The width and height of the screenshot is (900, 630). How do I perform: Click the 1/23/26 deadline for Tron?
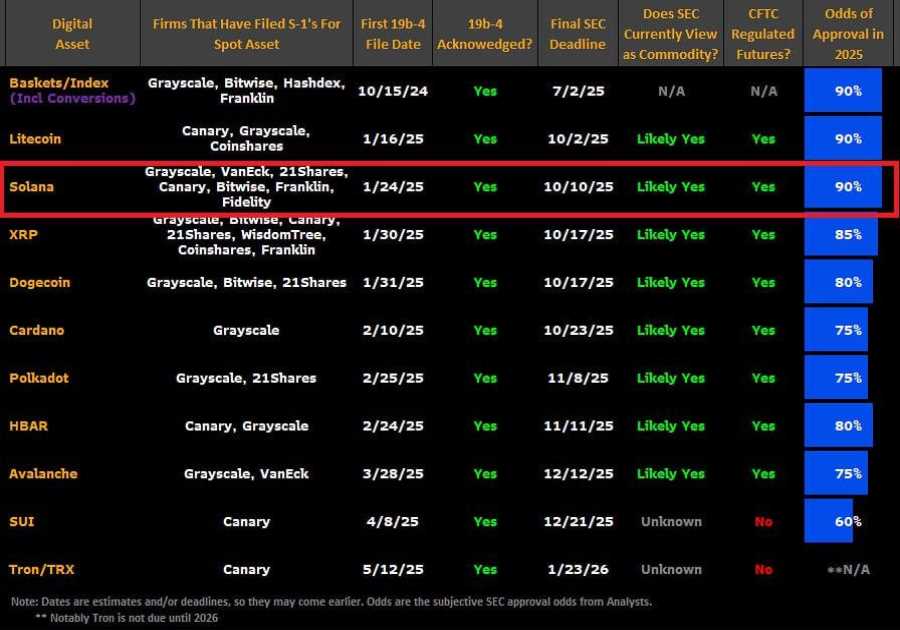point(577,570)
